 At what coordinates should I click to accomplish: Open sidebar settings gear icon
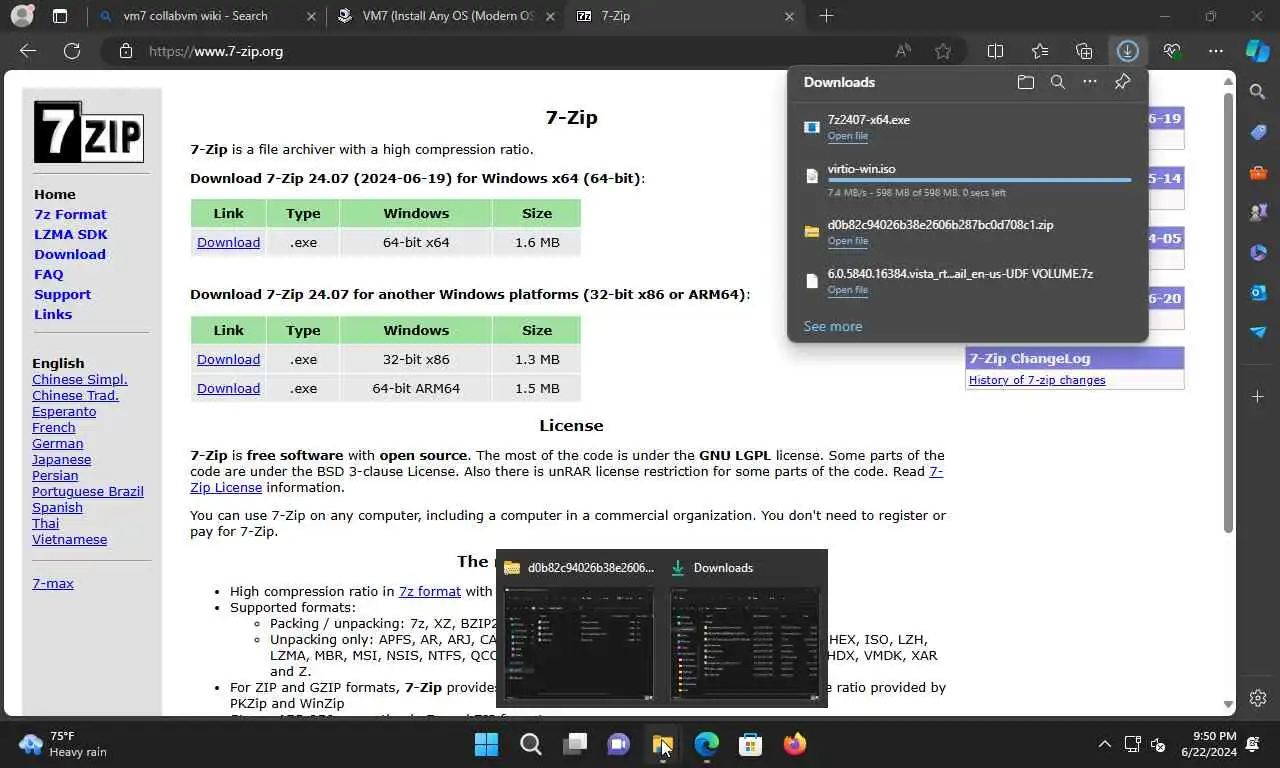1258,698
